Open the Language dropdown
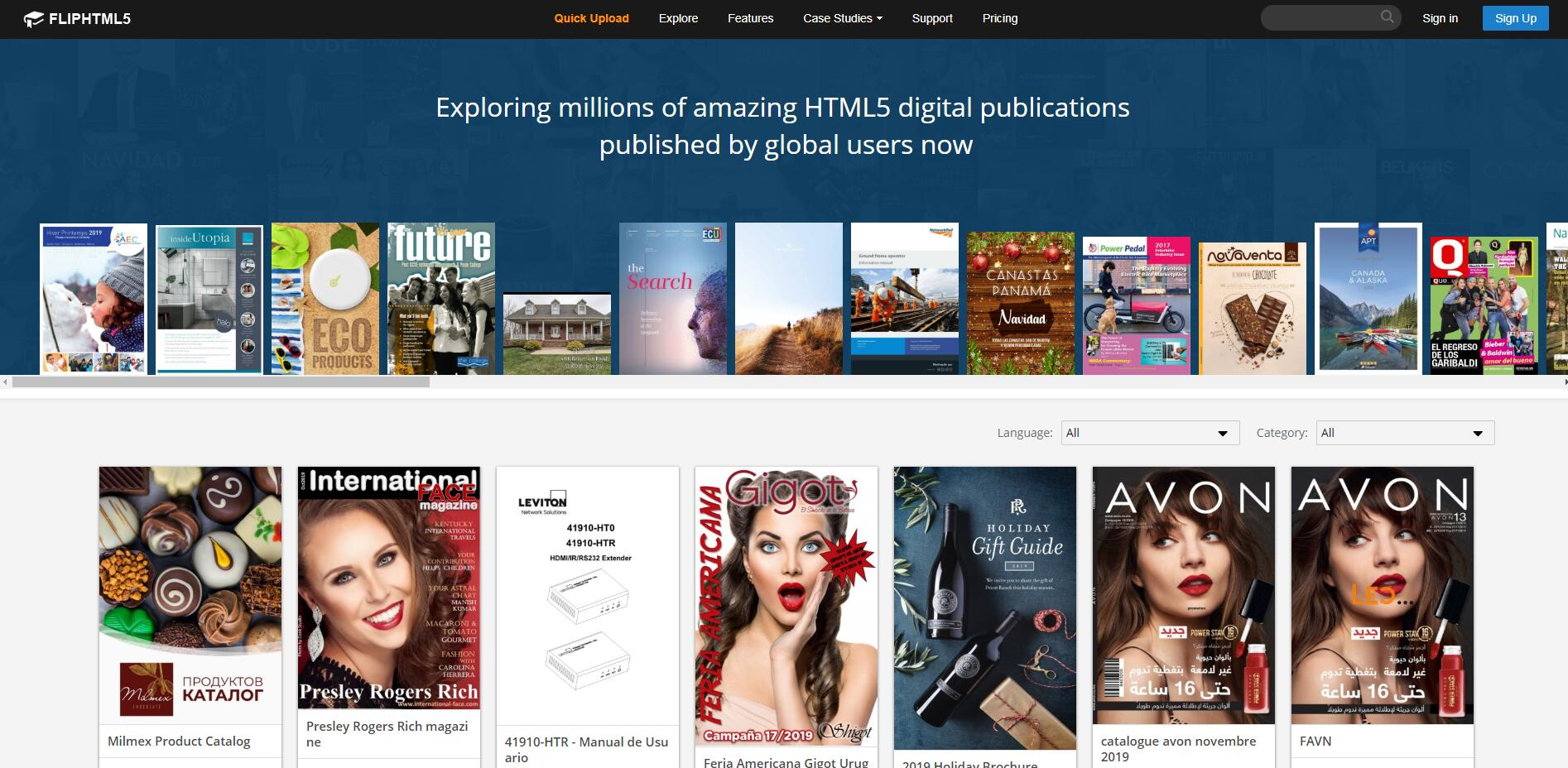1568x768 pixels. [x=1150, y=433]
